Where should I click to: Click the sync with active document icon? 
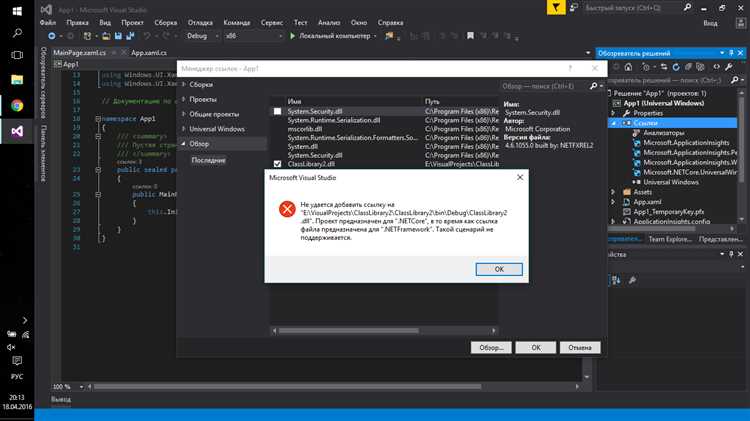[663, 67]
